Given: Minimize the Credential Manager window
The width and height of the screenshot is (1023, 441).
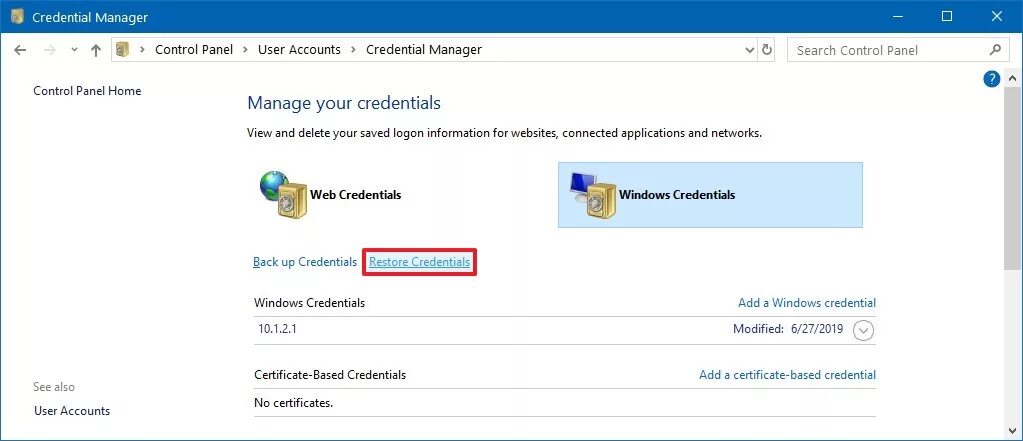Looking at the screenshot, I should (x=896, y=17).
